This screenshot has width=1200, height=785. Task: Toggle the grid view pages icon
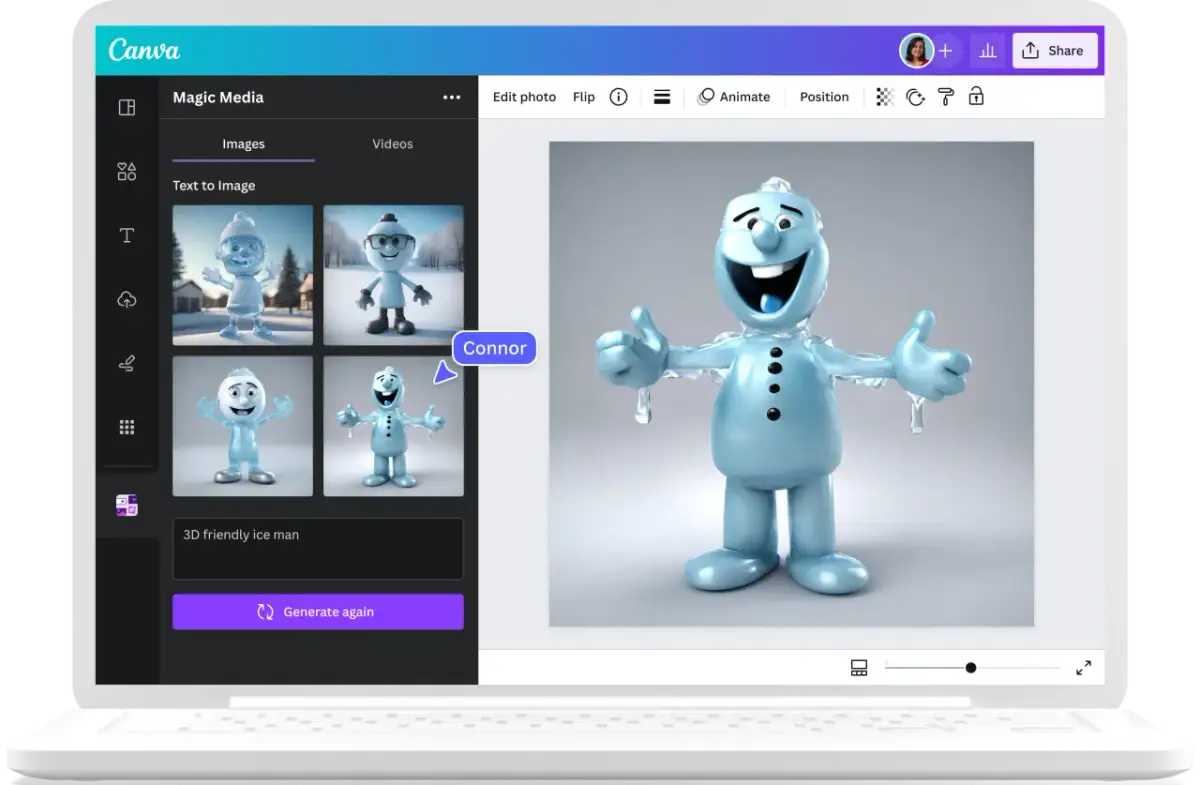click(859, 668)
